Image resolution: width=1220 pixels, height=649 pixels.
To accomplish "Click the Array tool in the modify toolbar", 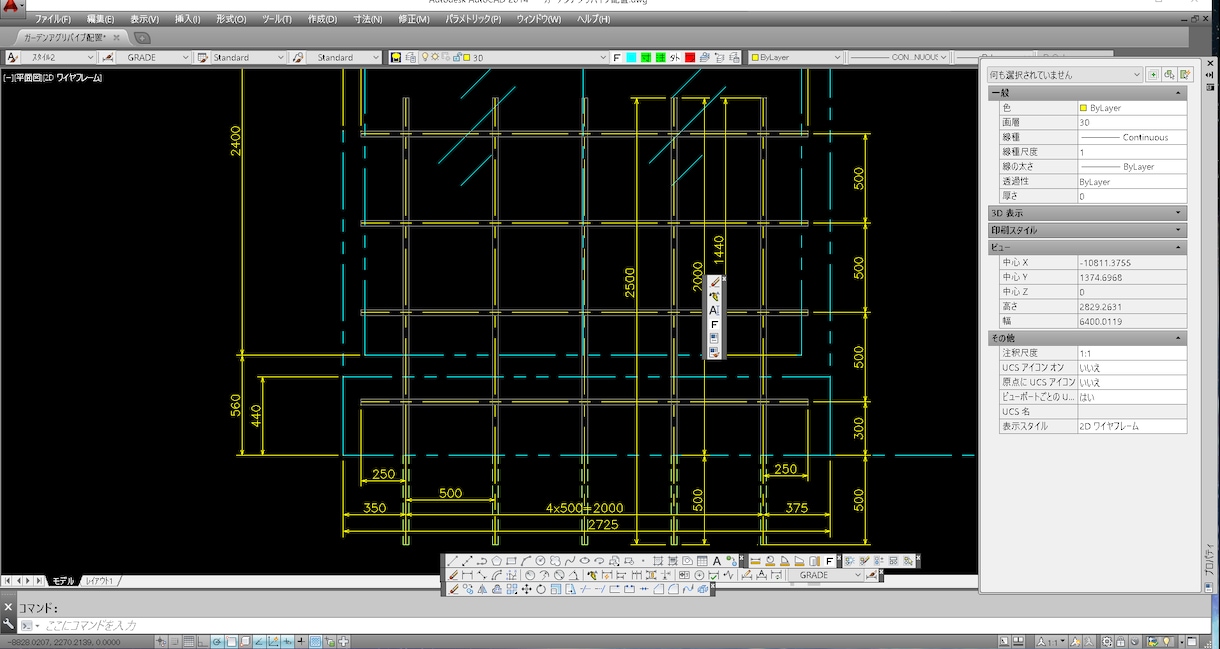I will click(511, 589).
